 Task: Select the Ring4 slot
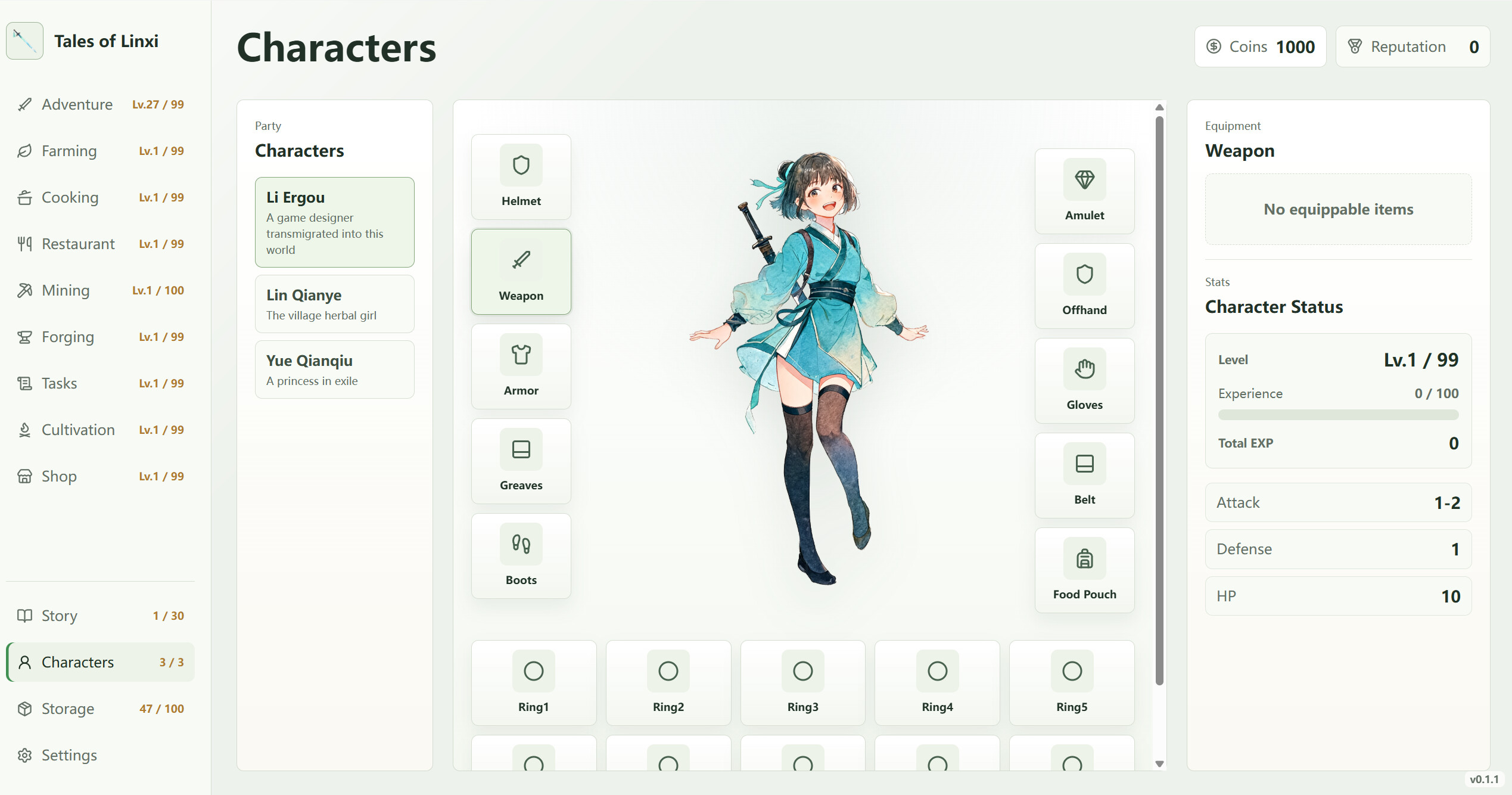coord(937,683)
